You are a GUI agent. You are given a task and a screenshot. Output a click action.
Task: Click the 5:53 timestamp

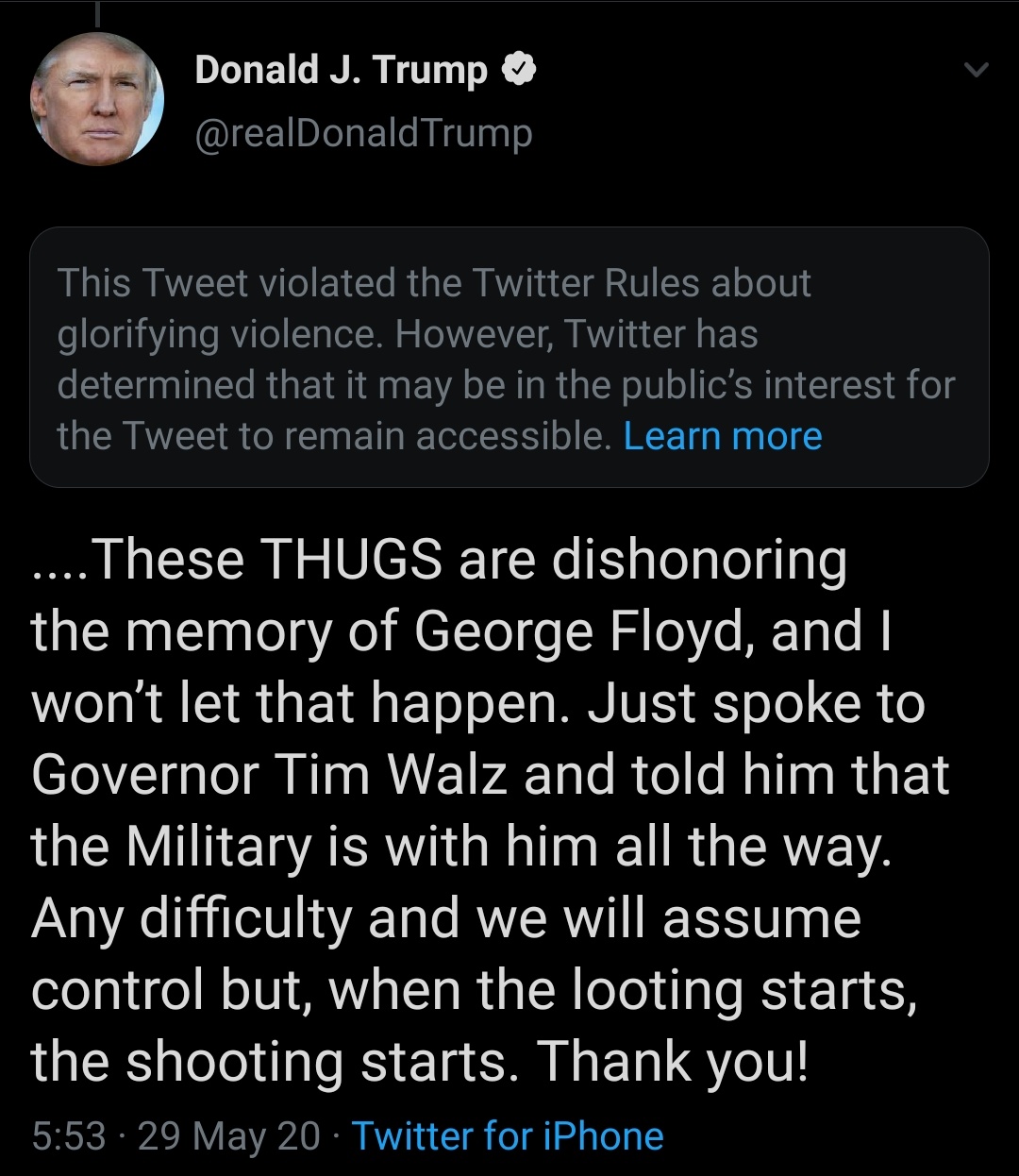pyautogui.click(x=68, y=1135)
